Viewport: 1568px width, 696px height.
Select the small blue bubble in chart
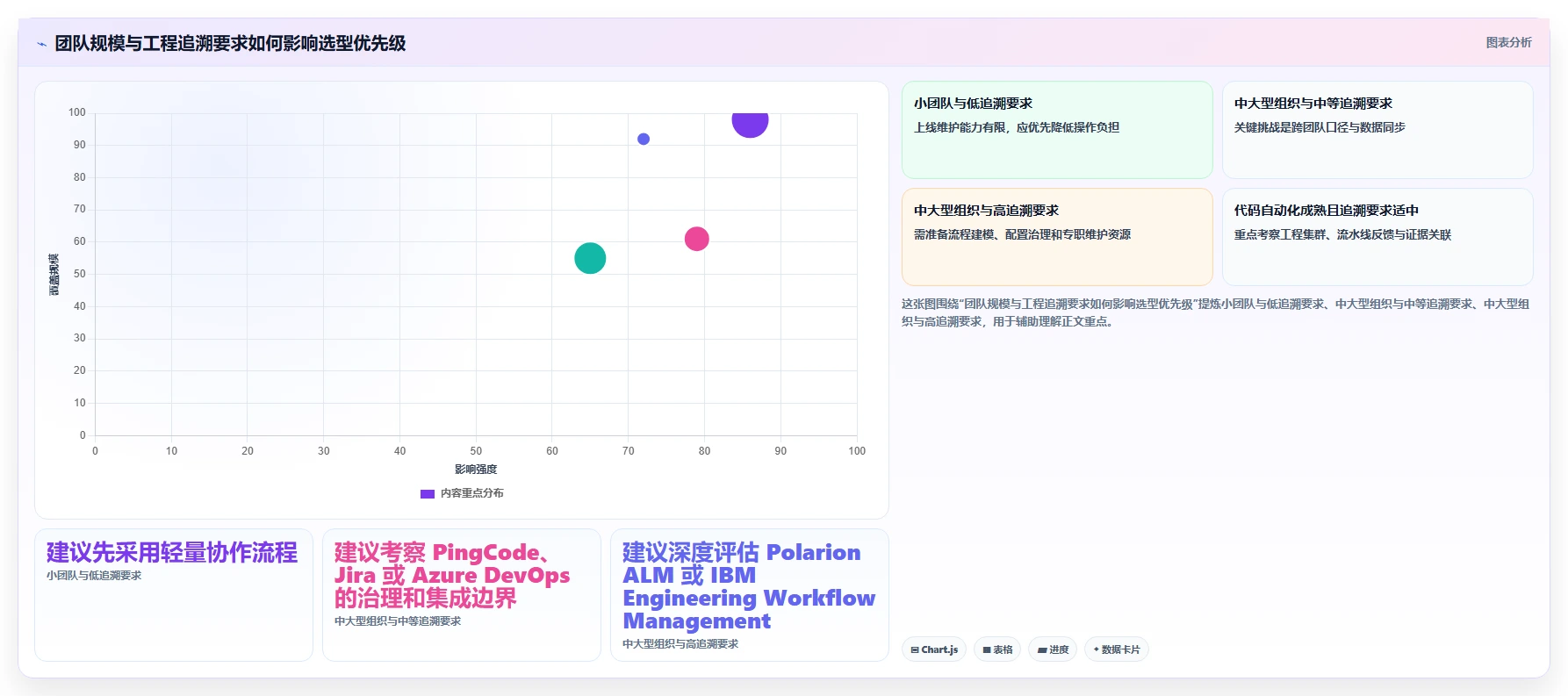(644, 139)
